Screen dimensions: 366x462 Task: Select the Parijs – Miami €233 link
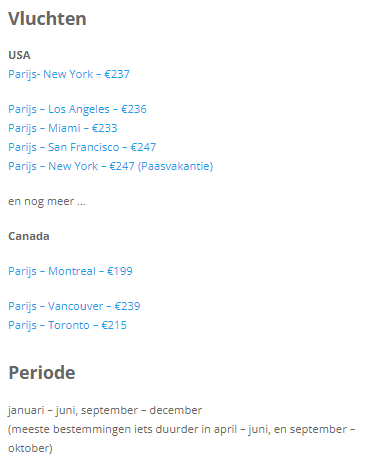click(63, 128)
